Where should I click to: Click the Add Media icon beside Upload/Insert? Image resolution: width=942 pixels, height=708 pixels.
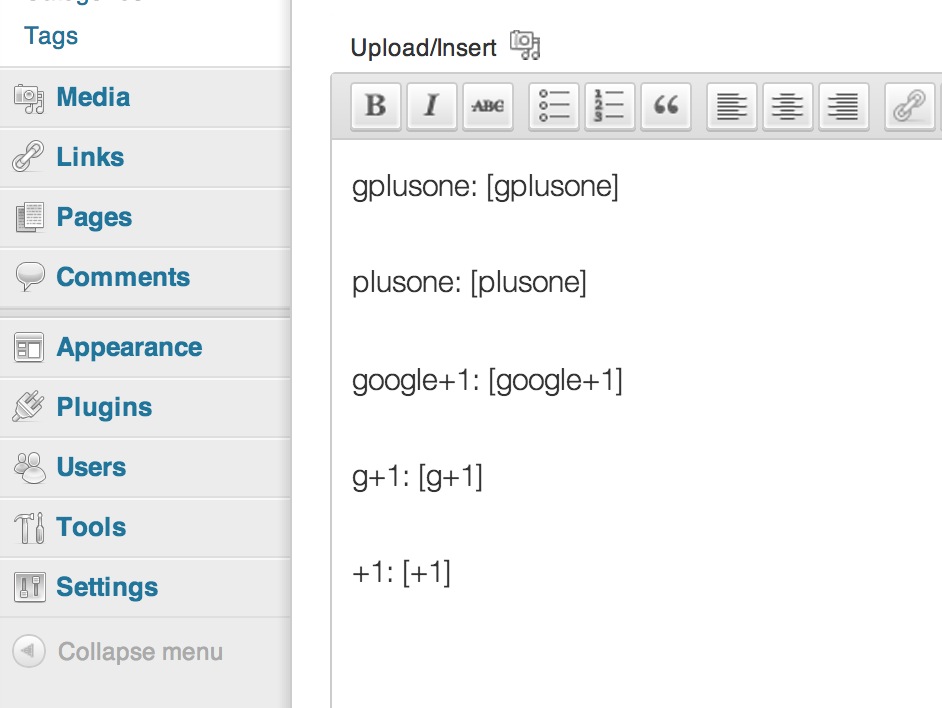[524, 45]
